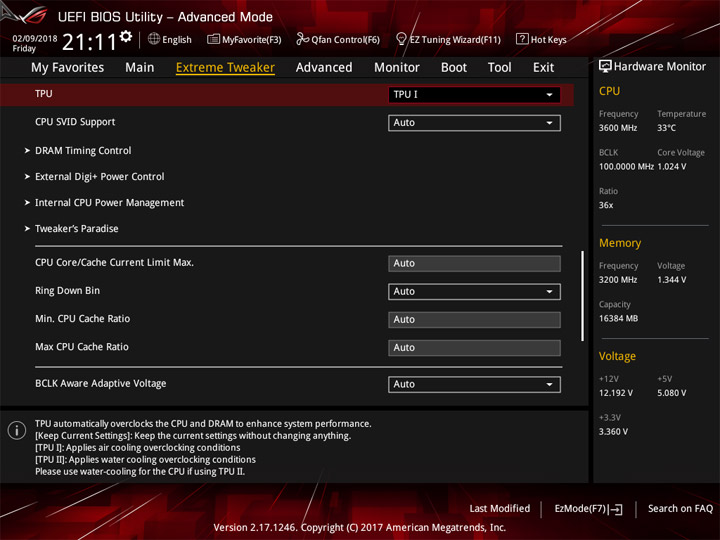Click the vertical scrollbar of settings list
The image size is (720, 540).
582,296
